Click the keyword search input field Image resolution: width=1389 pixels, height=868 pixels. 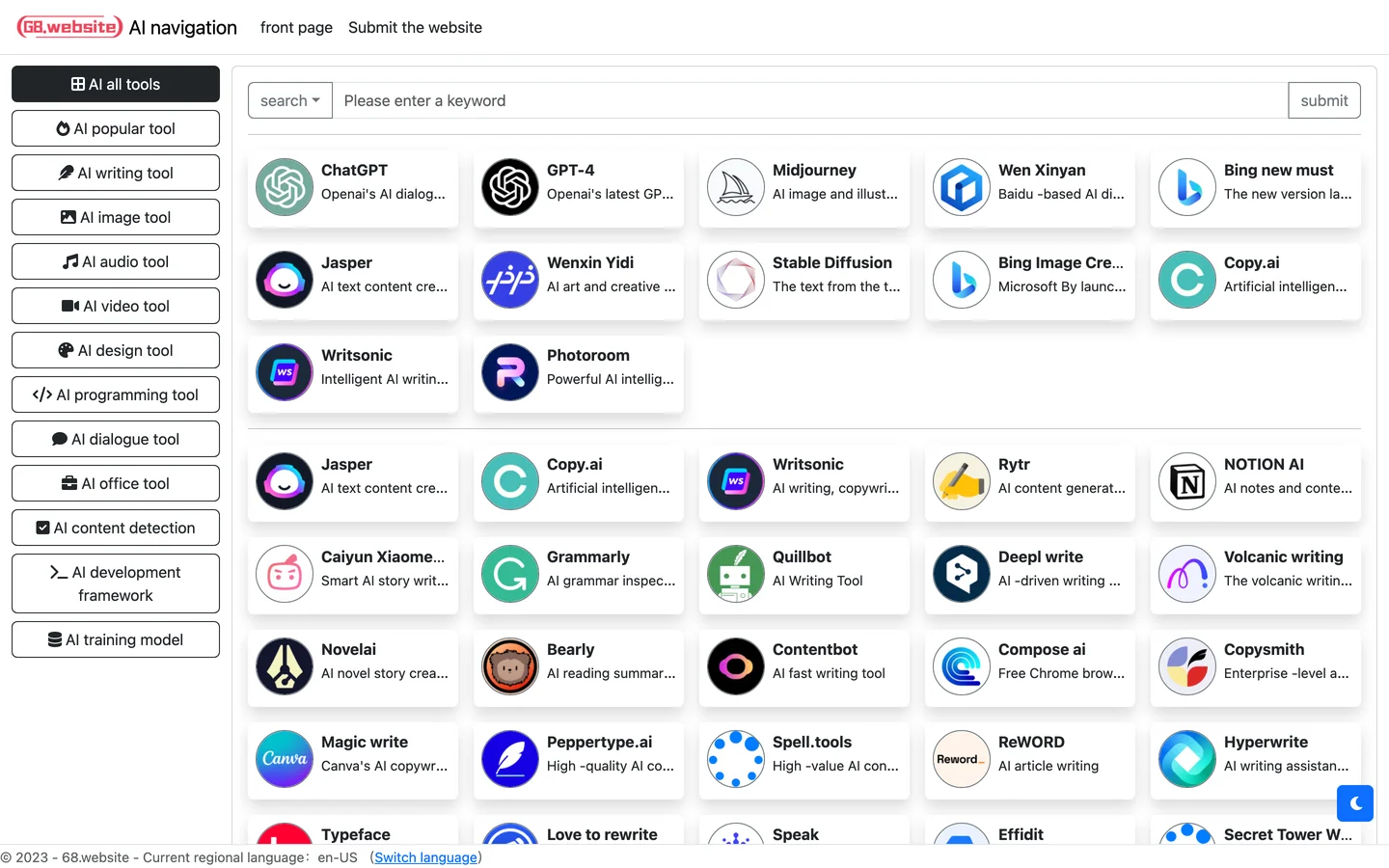(810, 100)
